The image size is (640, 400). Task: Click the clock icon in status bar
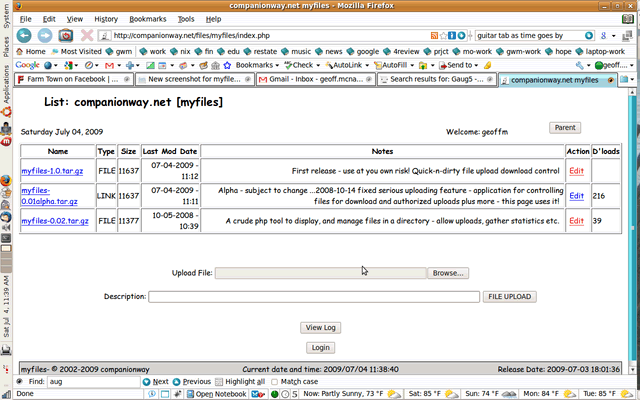click(285, 394)
